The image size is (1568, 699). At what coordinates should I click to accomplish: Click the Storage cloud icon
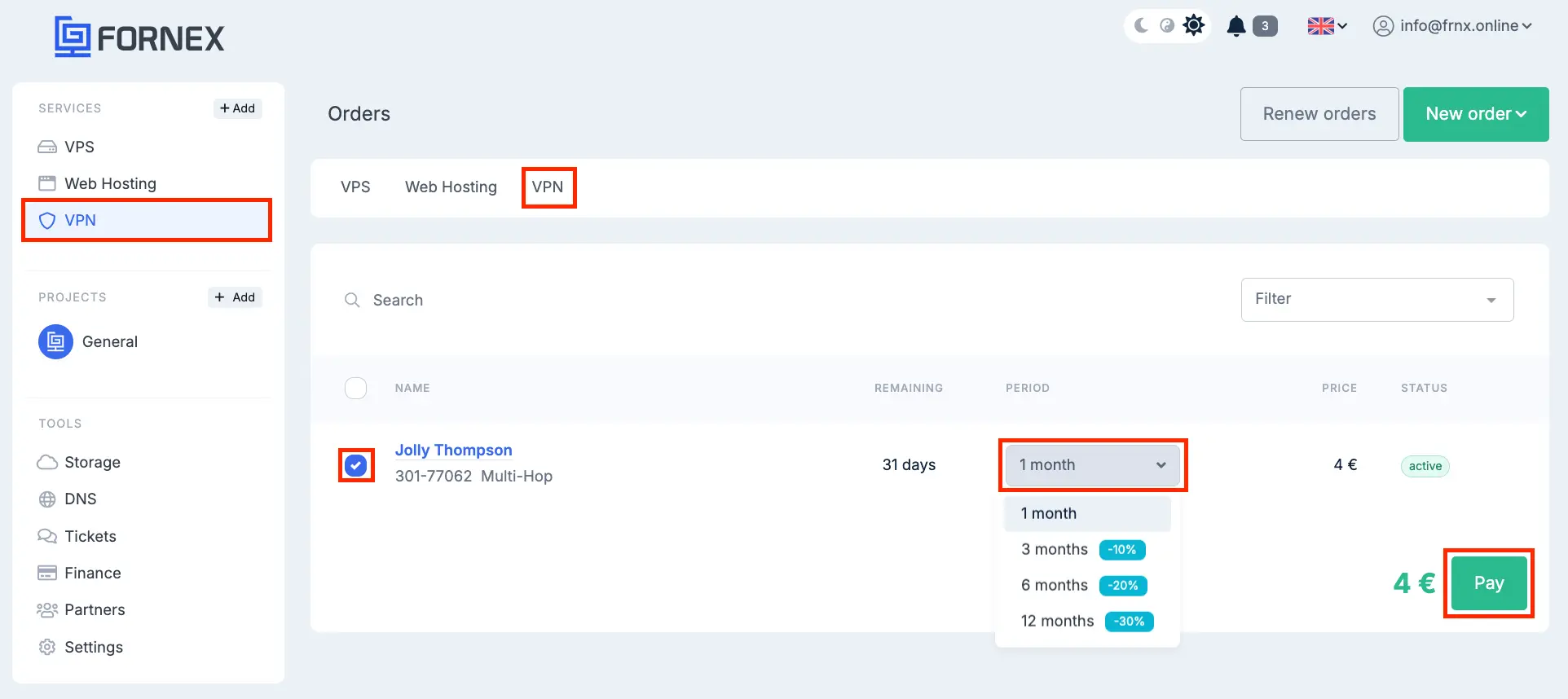click(x=47, y=462)
